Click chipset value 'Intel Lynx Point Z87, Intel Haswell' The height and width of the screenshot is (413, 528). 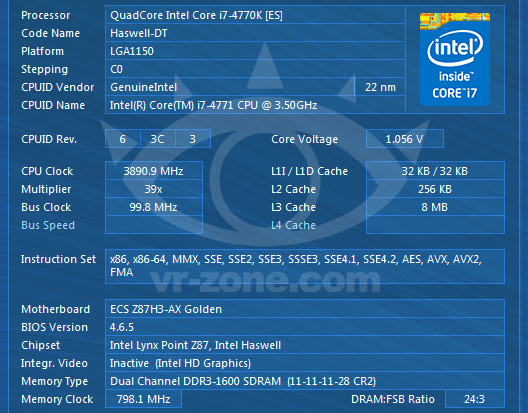click(x=195, y=345)
